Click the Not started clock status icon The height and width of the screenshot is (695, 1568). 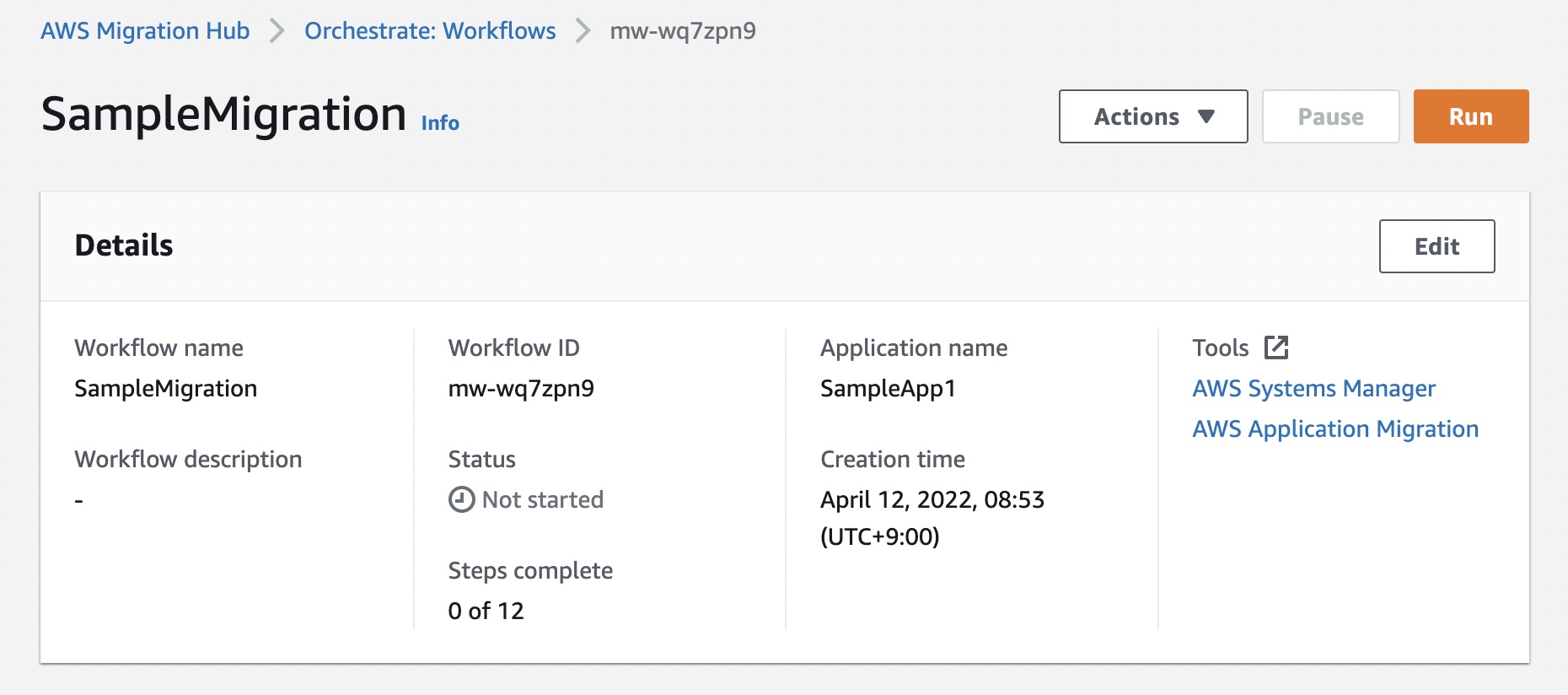[461, 500]
